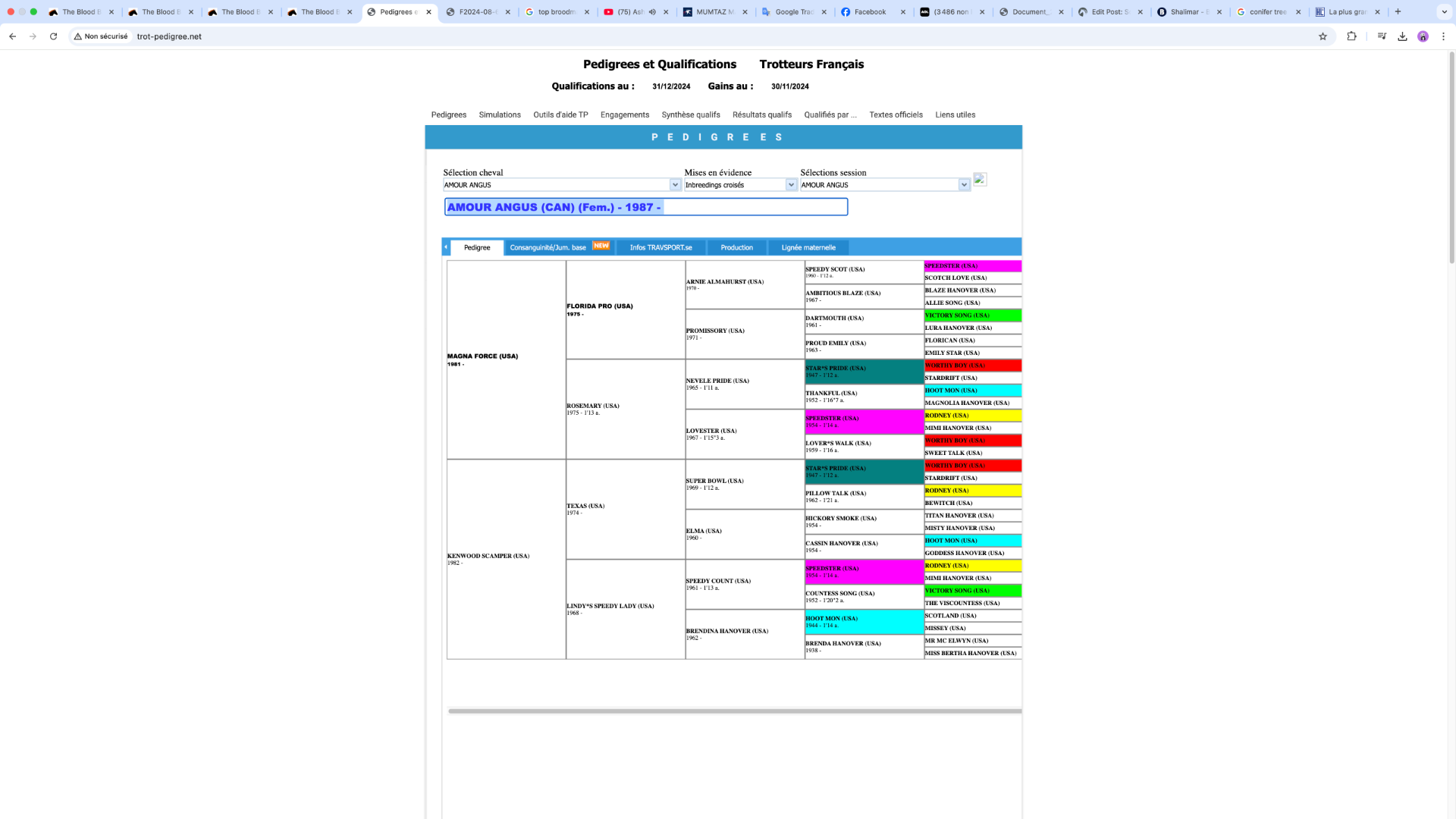
Task: Switch to the Google Traduction tab
Action: pos(795,12)
